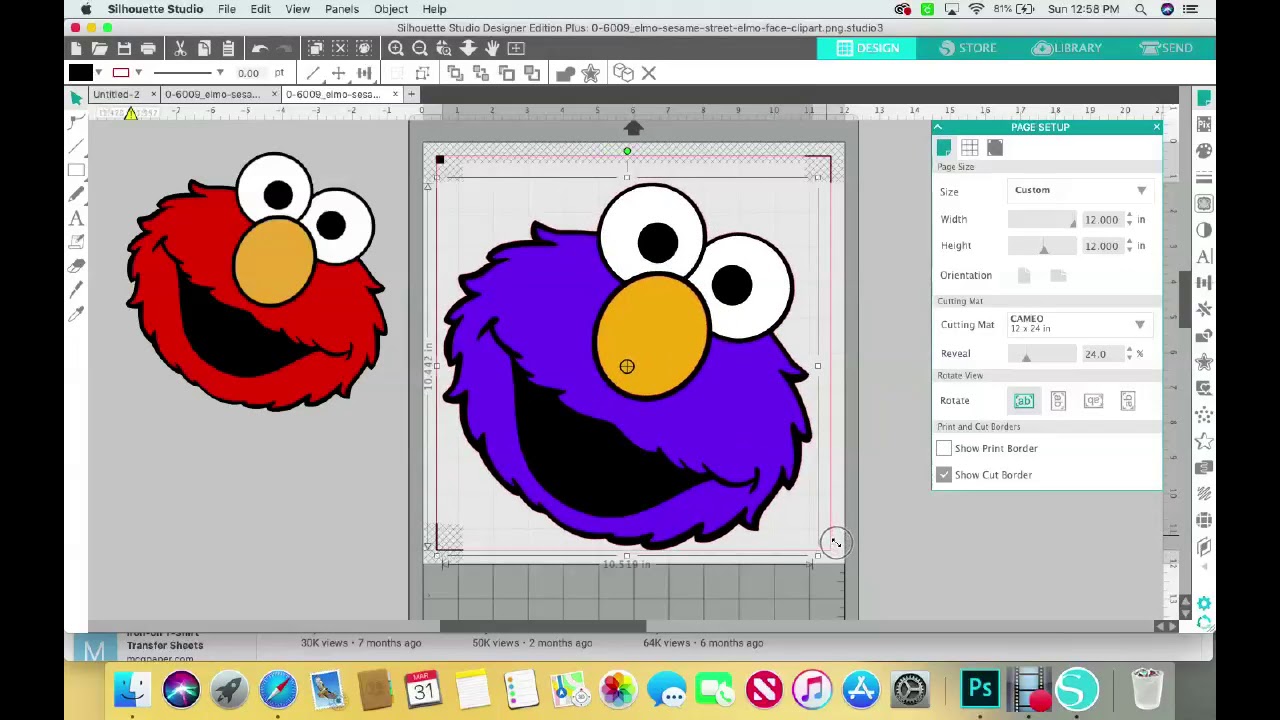Viewport: 1280px width, 720px height.
Task: Select the Eyedropper tool
Action: click(76, 314)
